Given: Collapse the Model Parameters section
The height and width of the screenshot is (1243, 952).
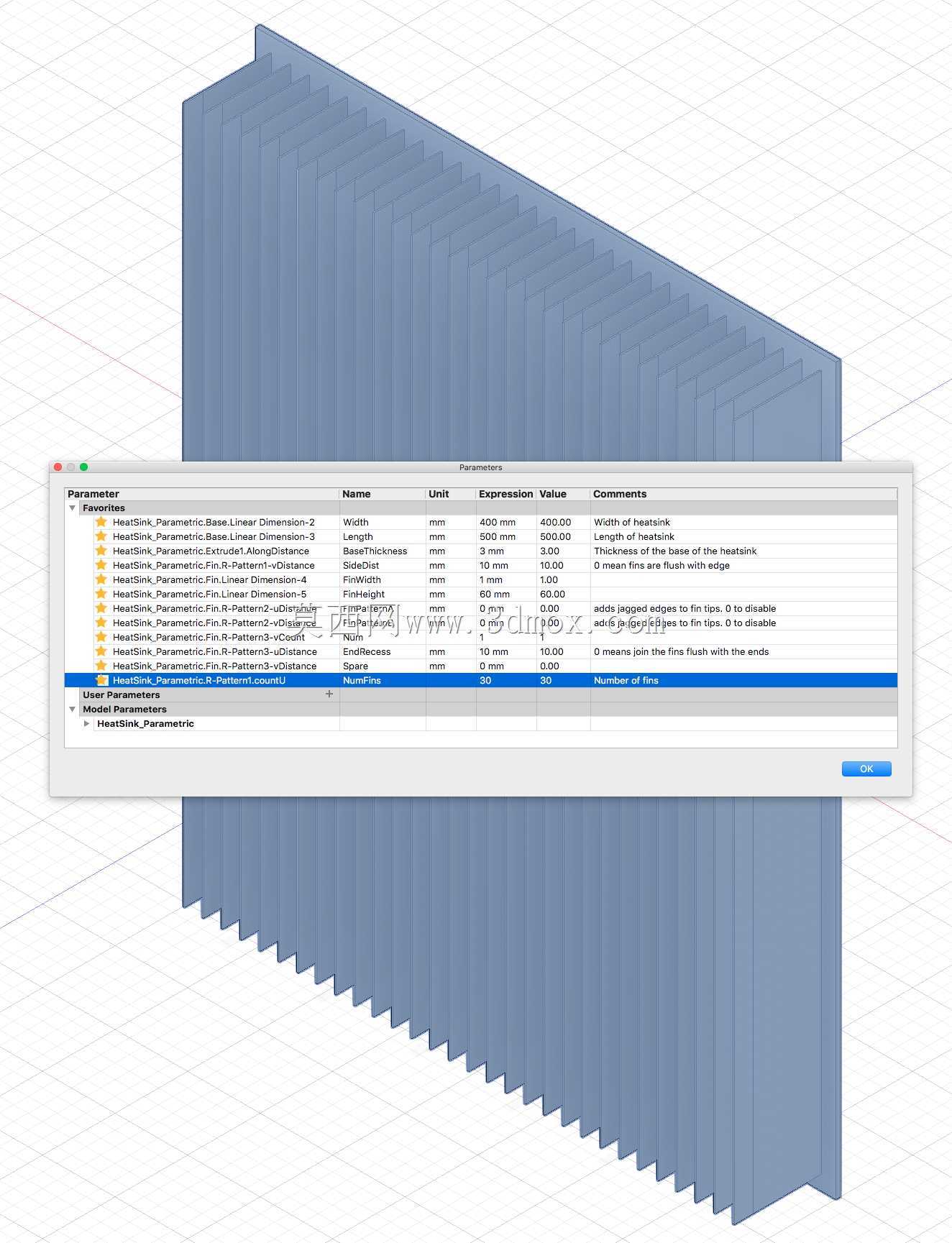Looking at the screenshot, I should pos(72,710).
